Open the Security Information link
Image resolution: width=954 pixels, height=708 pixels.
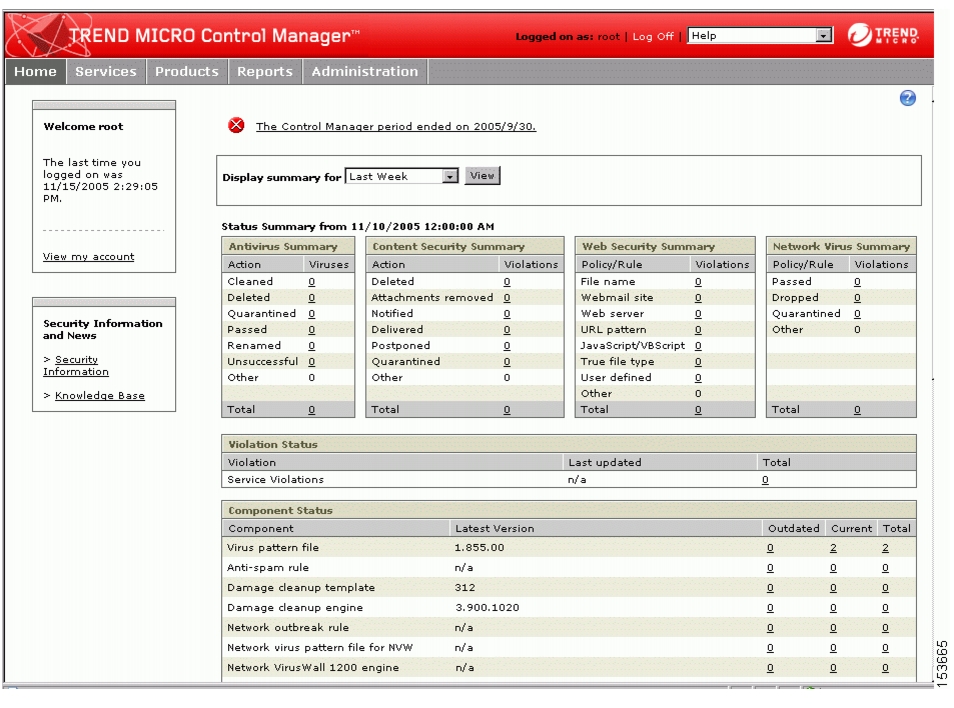click(75, 366)
